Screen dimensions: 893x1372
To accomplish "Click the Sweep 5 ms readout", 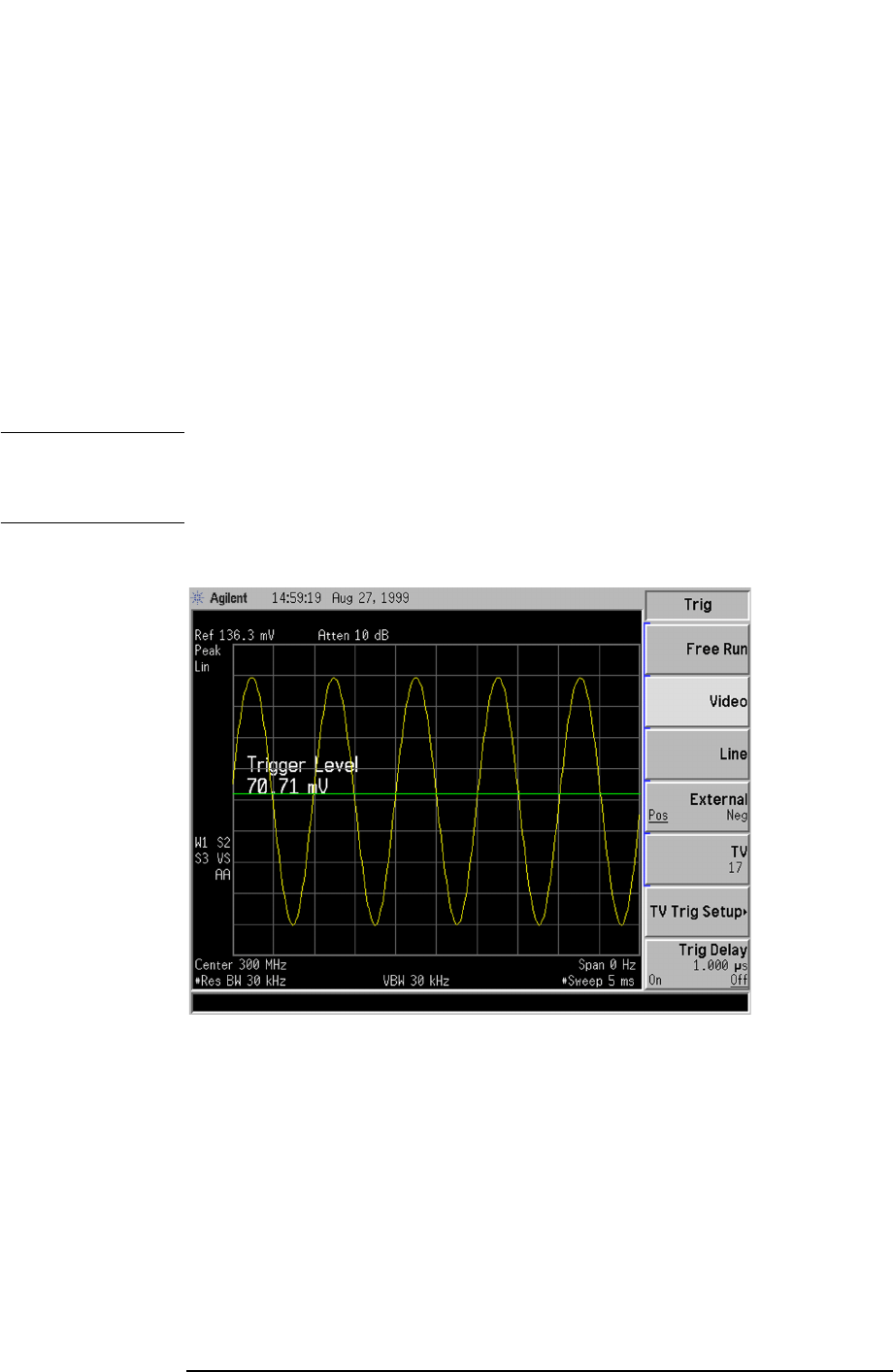I will click(598, 981).
